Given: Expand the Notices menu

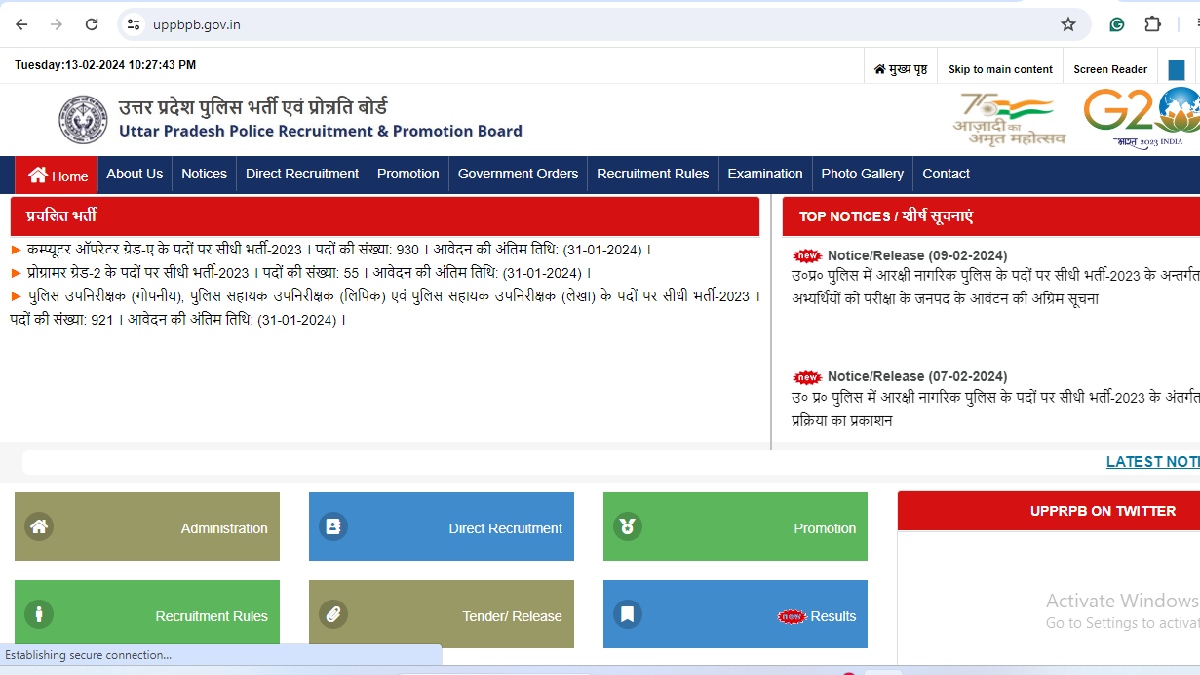Looking at the screenshot, I should [x=204, y=174].
